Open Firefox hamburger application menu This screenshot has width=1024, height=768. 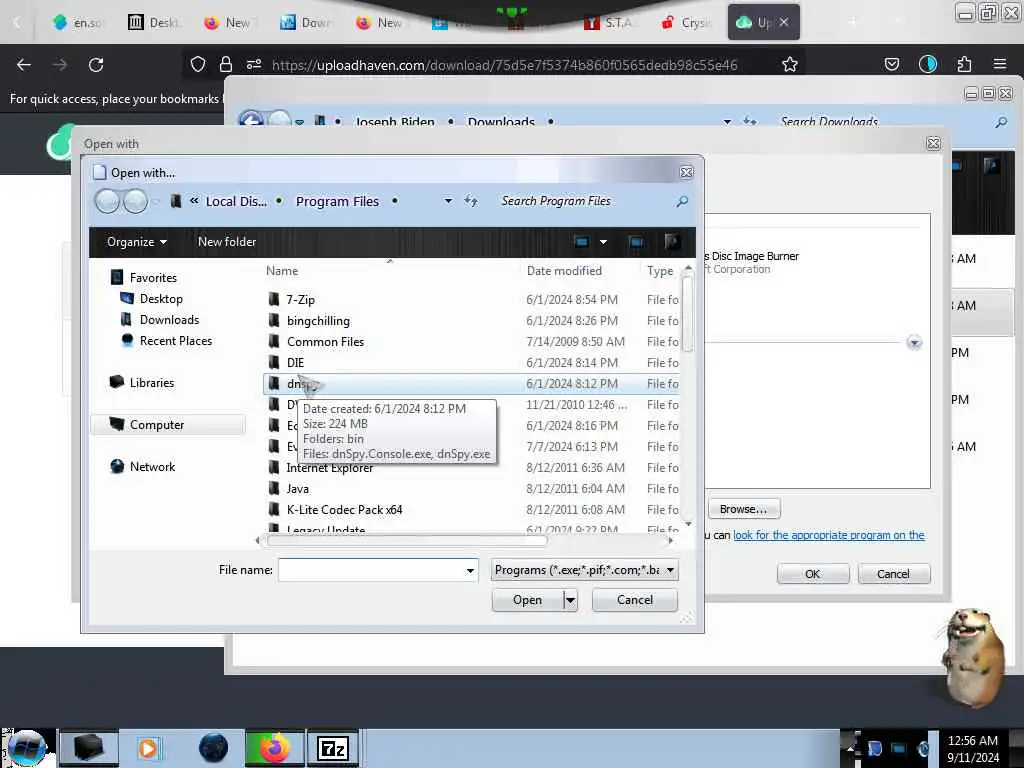pos(999,64)
